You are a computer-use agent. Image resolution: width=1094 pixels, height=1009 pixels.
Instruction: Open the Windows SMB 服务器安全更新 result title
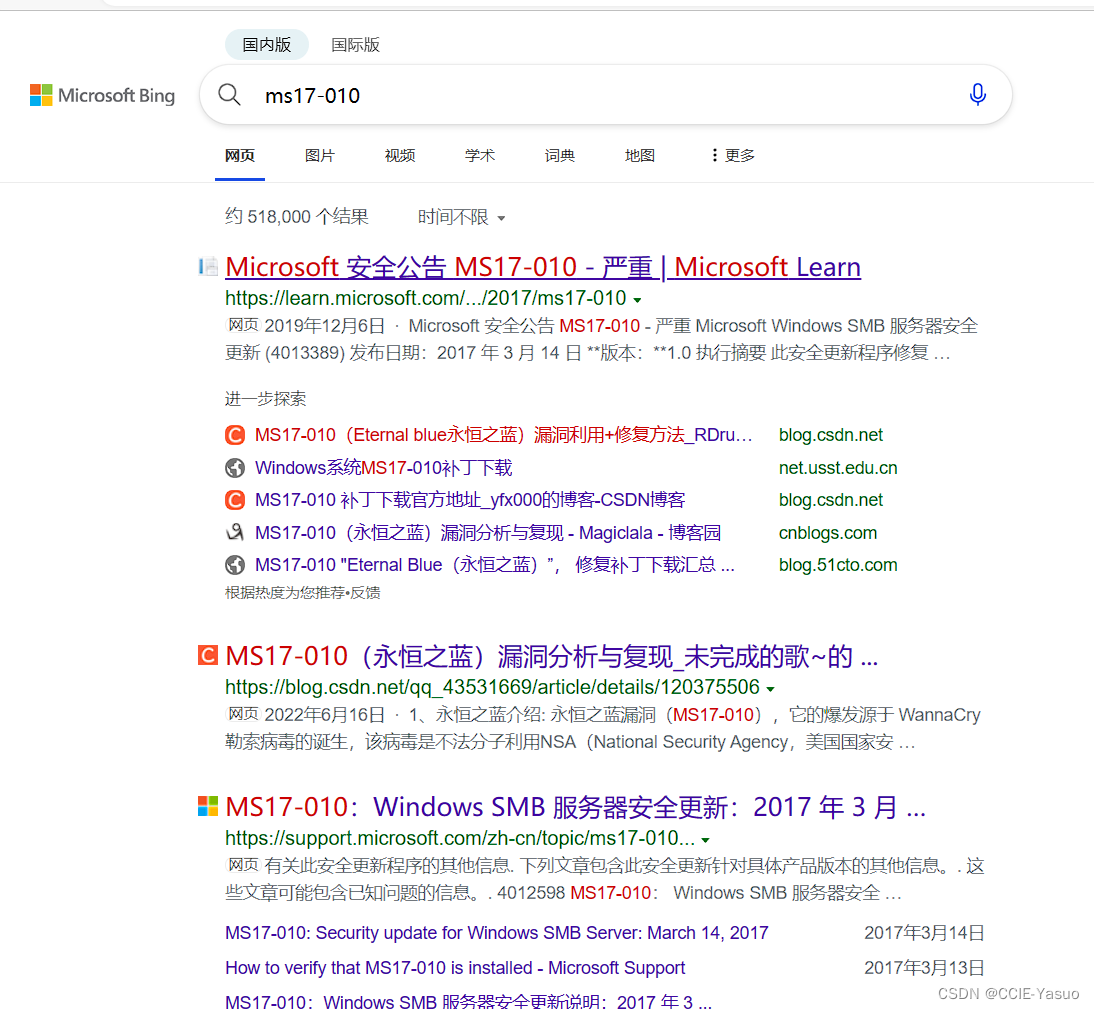point(576,807)
